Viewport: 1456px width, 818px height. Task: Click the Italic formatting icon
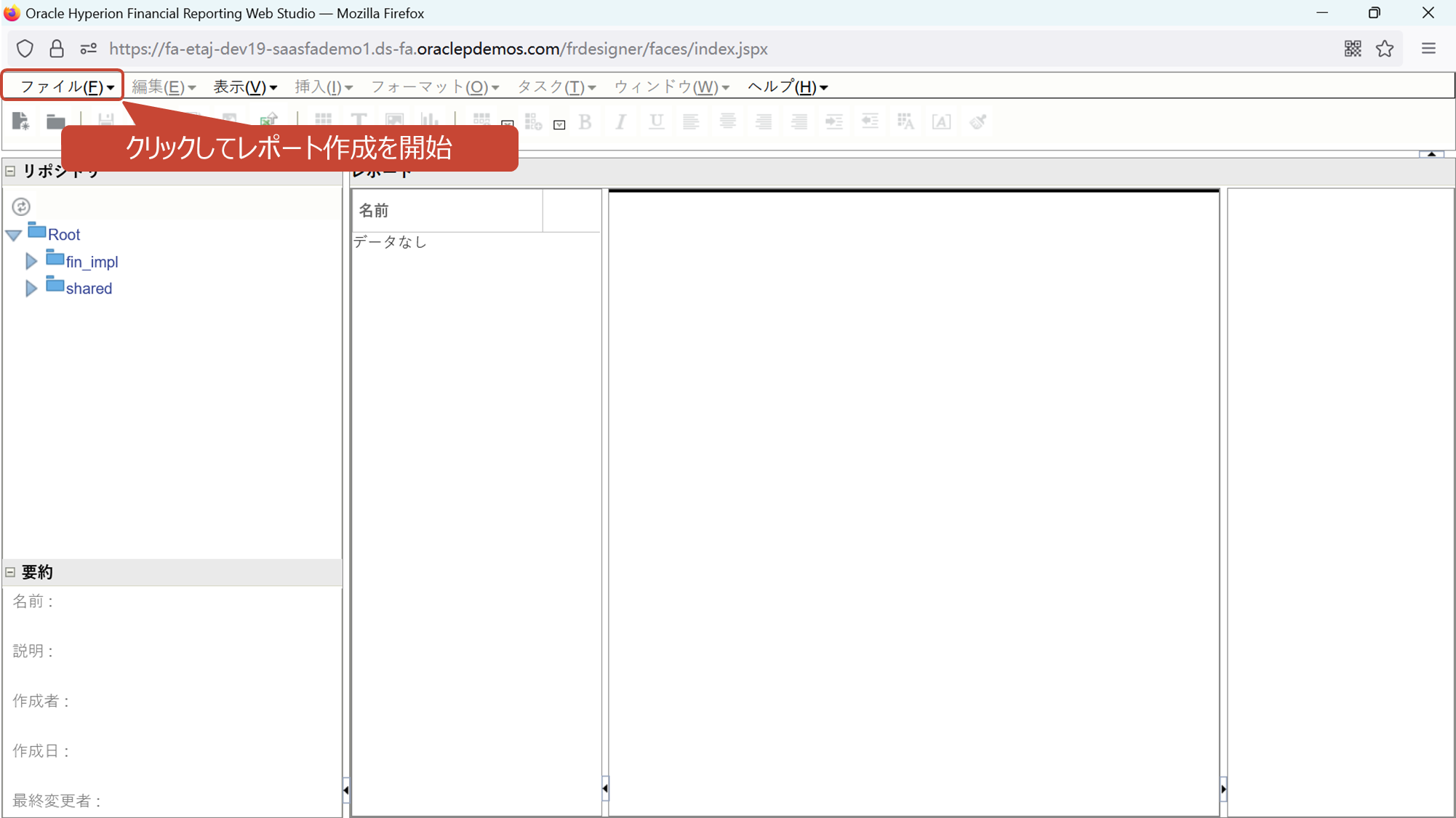point(620,122)
